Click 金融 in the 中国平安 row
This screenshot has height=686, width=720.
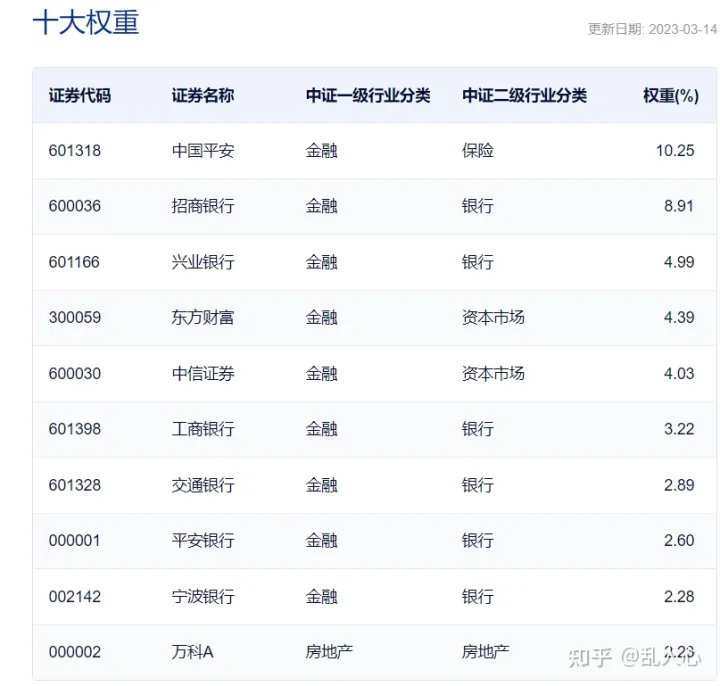coord(321,151)
